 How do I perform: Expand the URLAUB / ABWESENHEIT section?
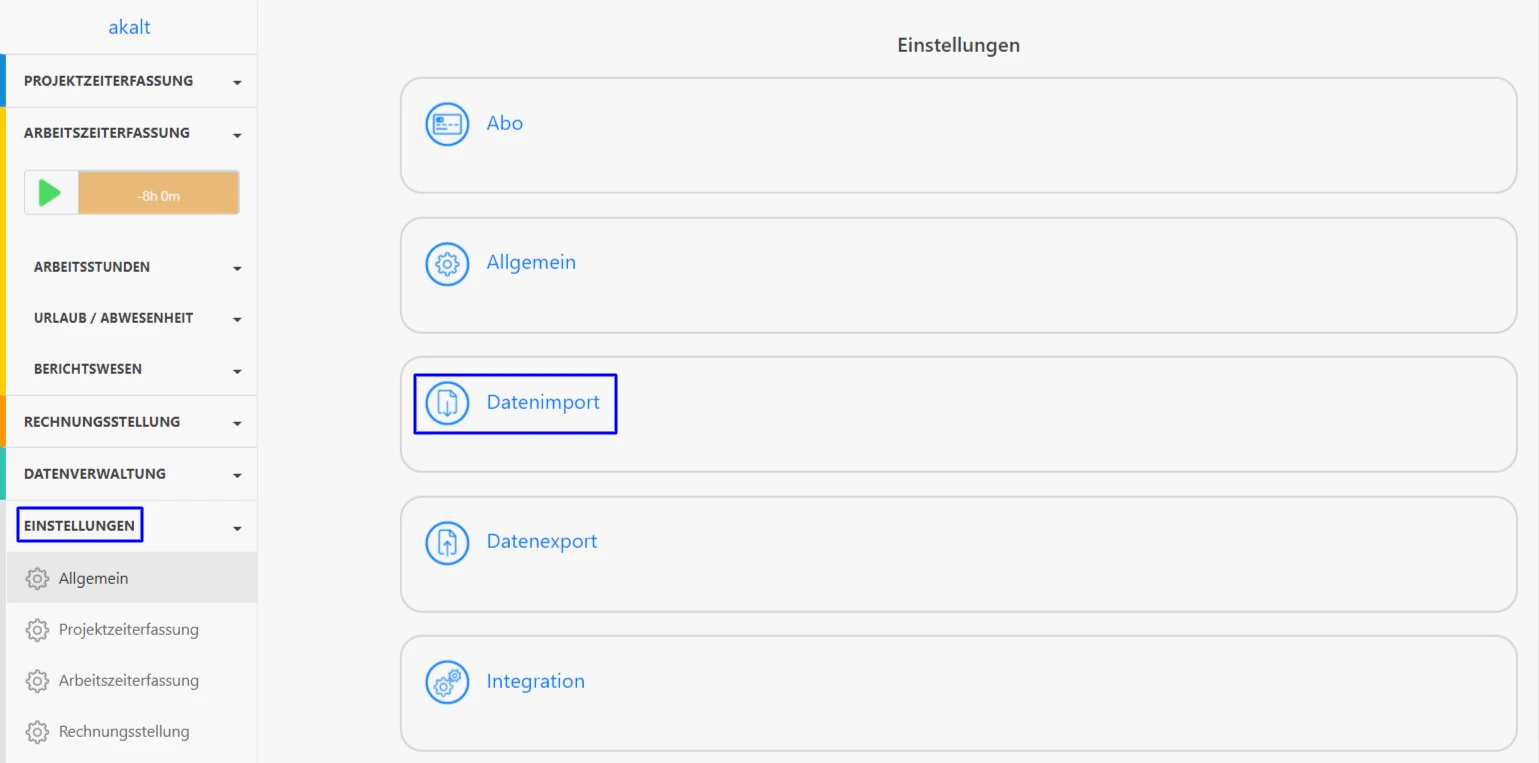(x=237, y=319)
